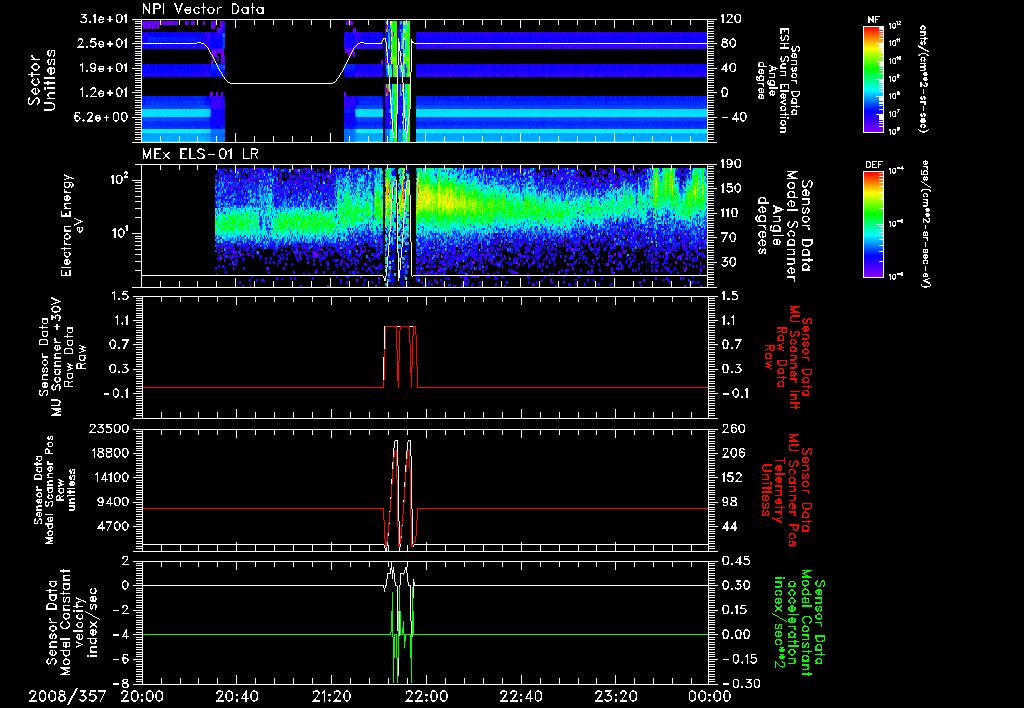Image resolution: width=1024 pixels, height=708 pixels.
Task: Click the 23500 scanner position tick value
Action: click(x=109, y=429)
